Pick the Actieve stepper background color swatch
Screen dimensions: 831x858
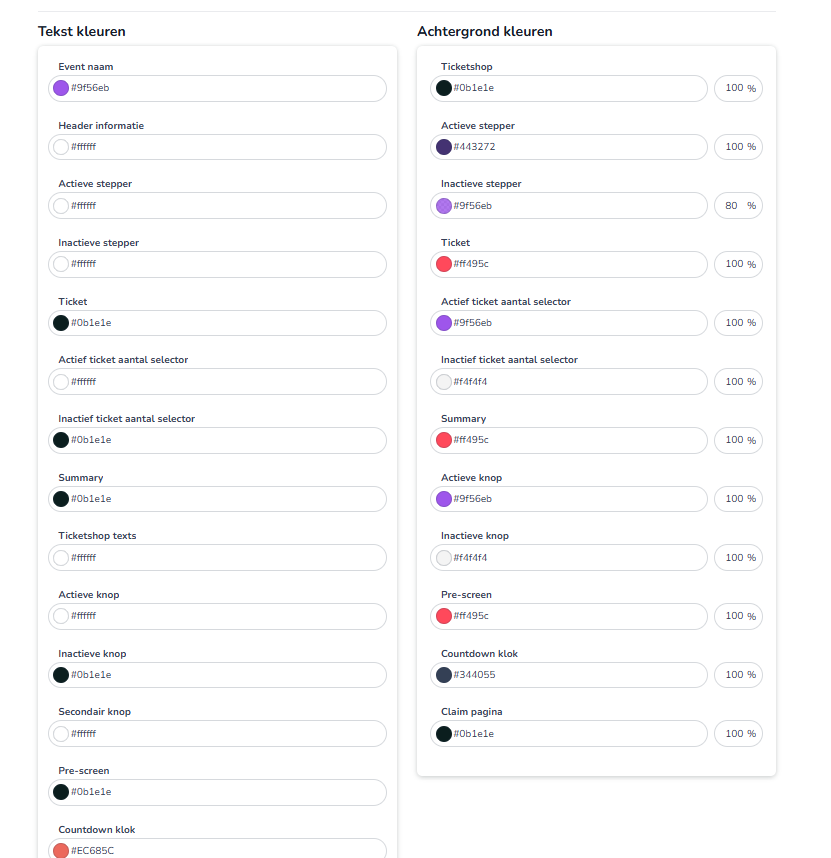[444, 147]
